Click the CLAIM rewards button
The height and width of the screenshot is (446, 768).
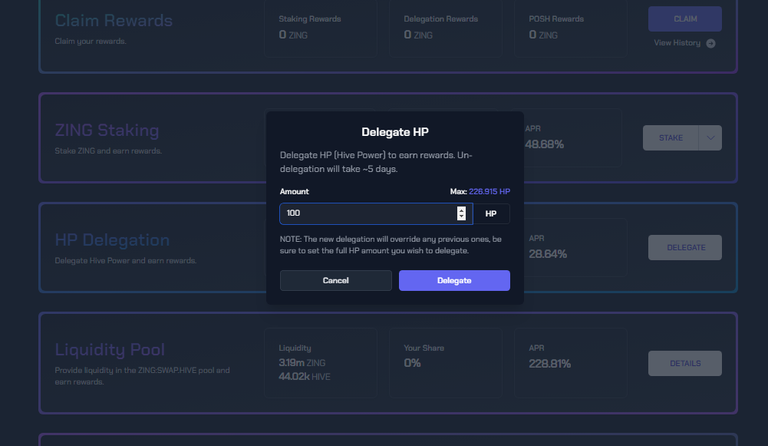click(x=685, y=19)
